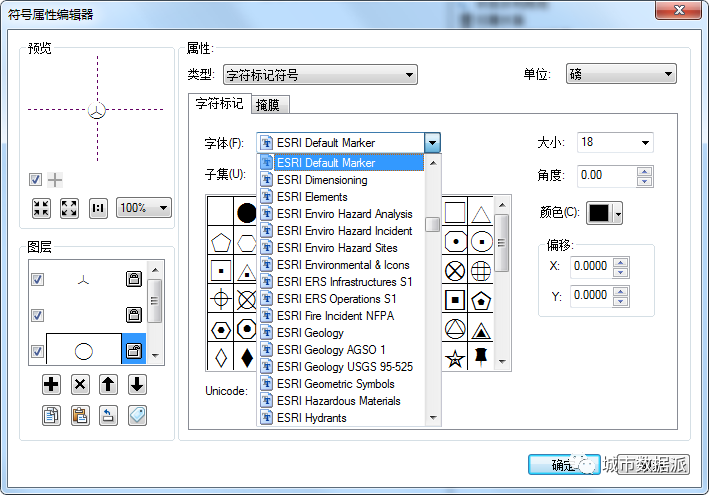Choose ESRI ERS Operations S1 font
The image size is (709, 495).
(x=342, y=299)
